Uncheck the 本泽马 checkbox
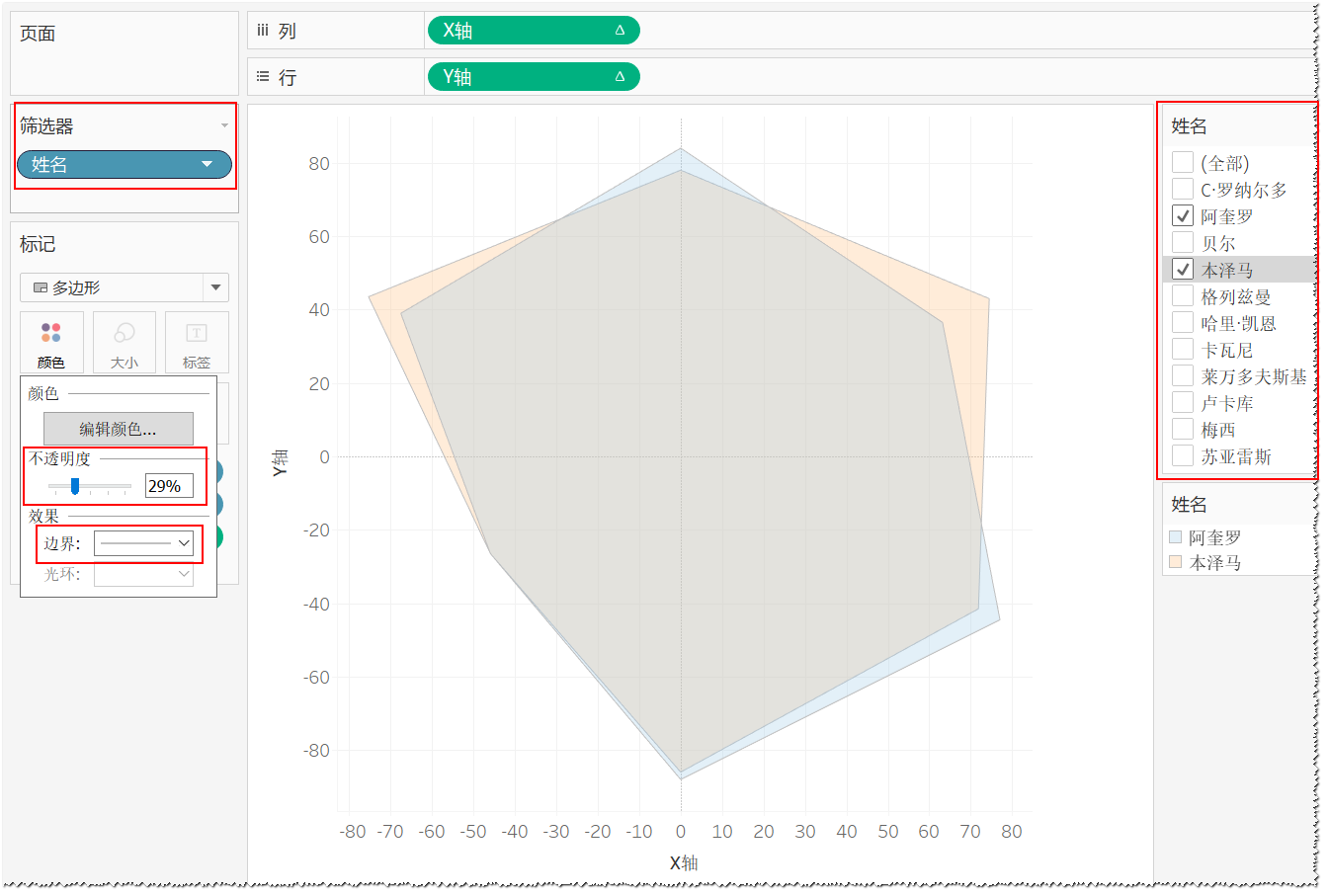The width and height of the screenshot is (1328, 896). point(1182,269)
